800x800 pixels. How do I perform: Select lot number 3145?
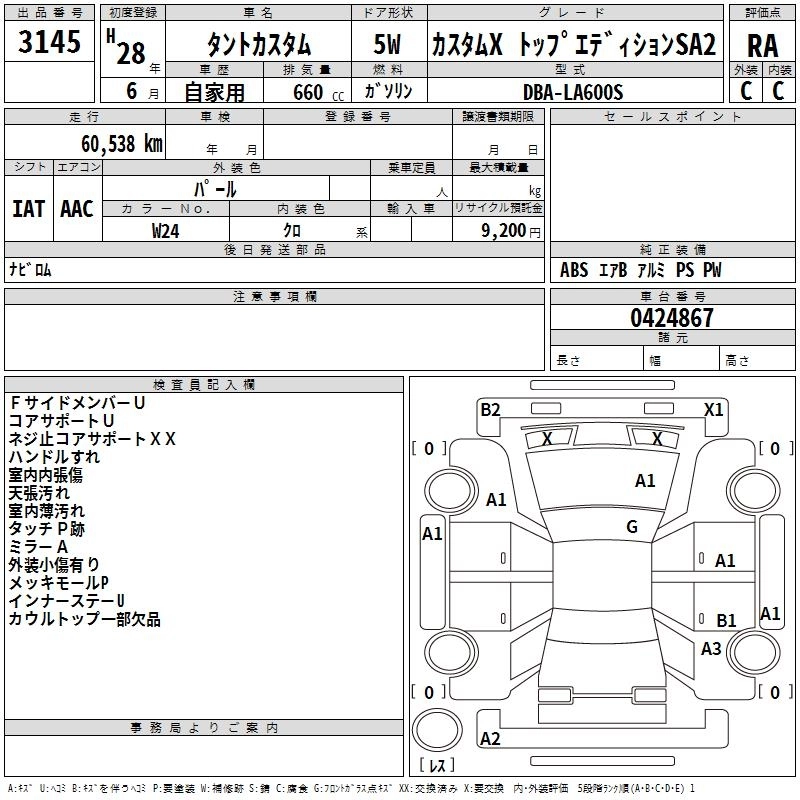point(49,45)
